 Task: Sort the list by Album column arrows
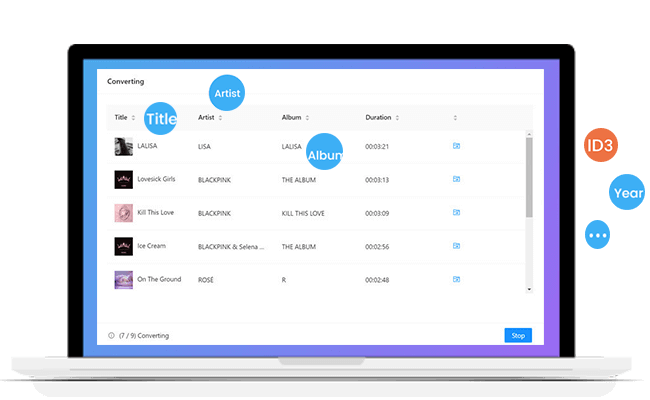[307, 118]
